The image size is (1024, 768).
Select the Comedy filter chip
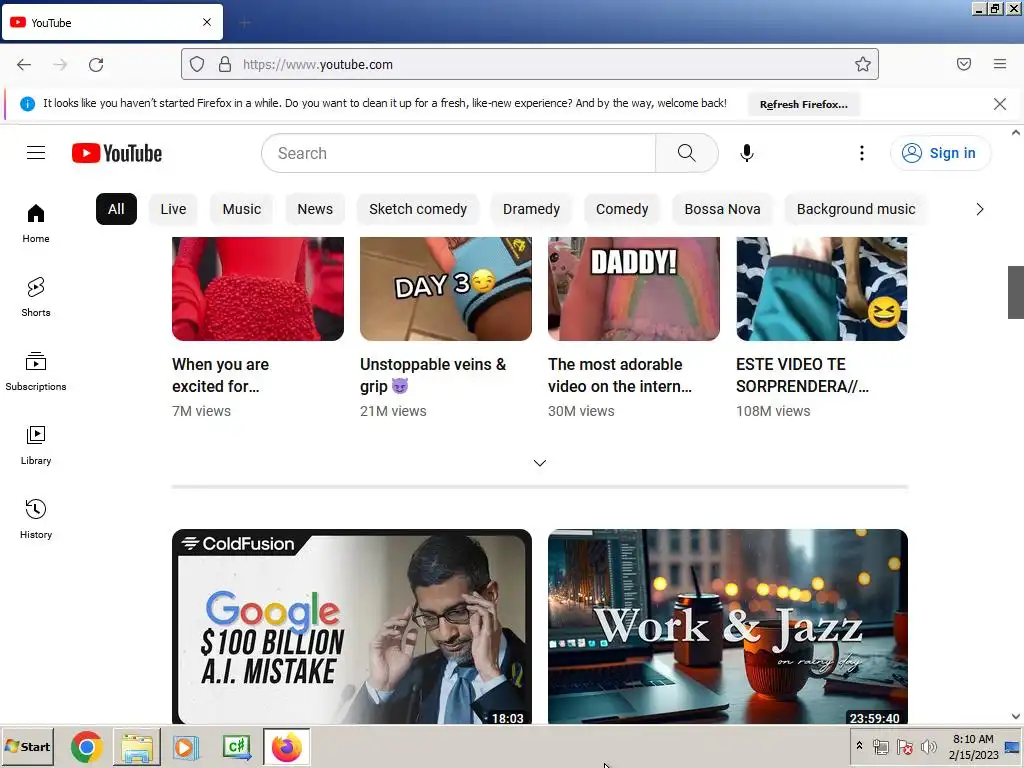(622, 209)
